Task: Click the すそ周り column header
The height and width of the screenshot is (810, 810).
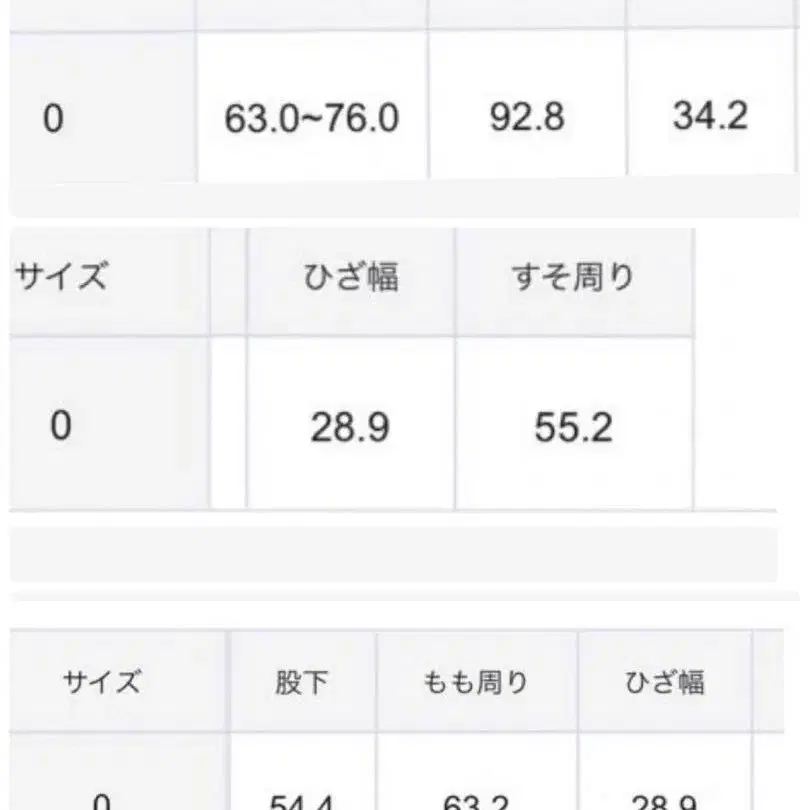Action: (x=573, y=277)
